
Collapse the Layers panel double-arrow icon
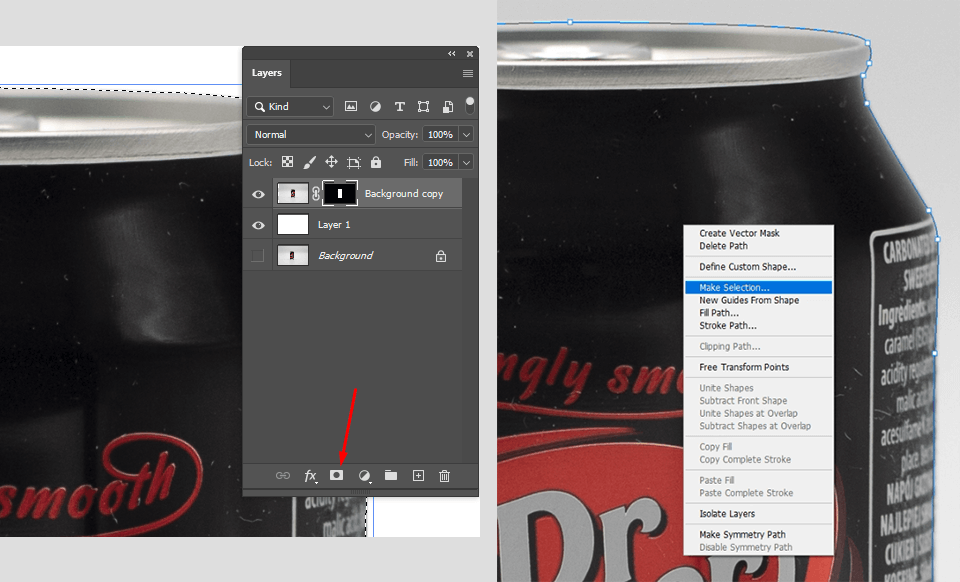(x=452, y=54)
